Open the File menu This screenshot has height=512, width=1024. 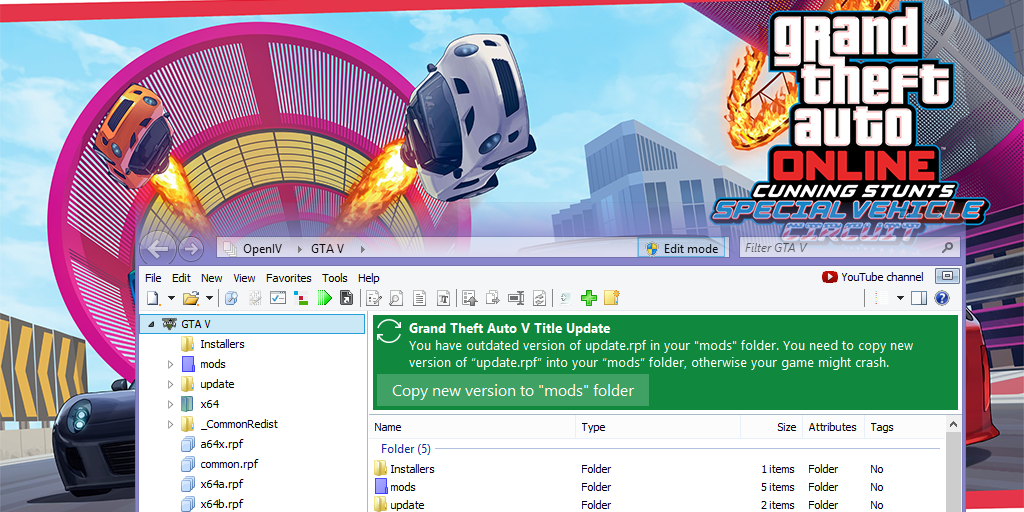point(153,278)
